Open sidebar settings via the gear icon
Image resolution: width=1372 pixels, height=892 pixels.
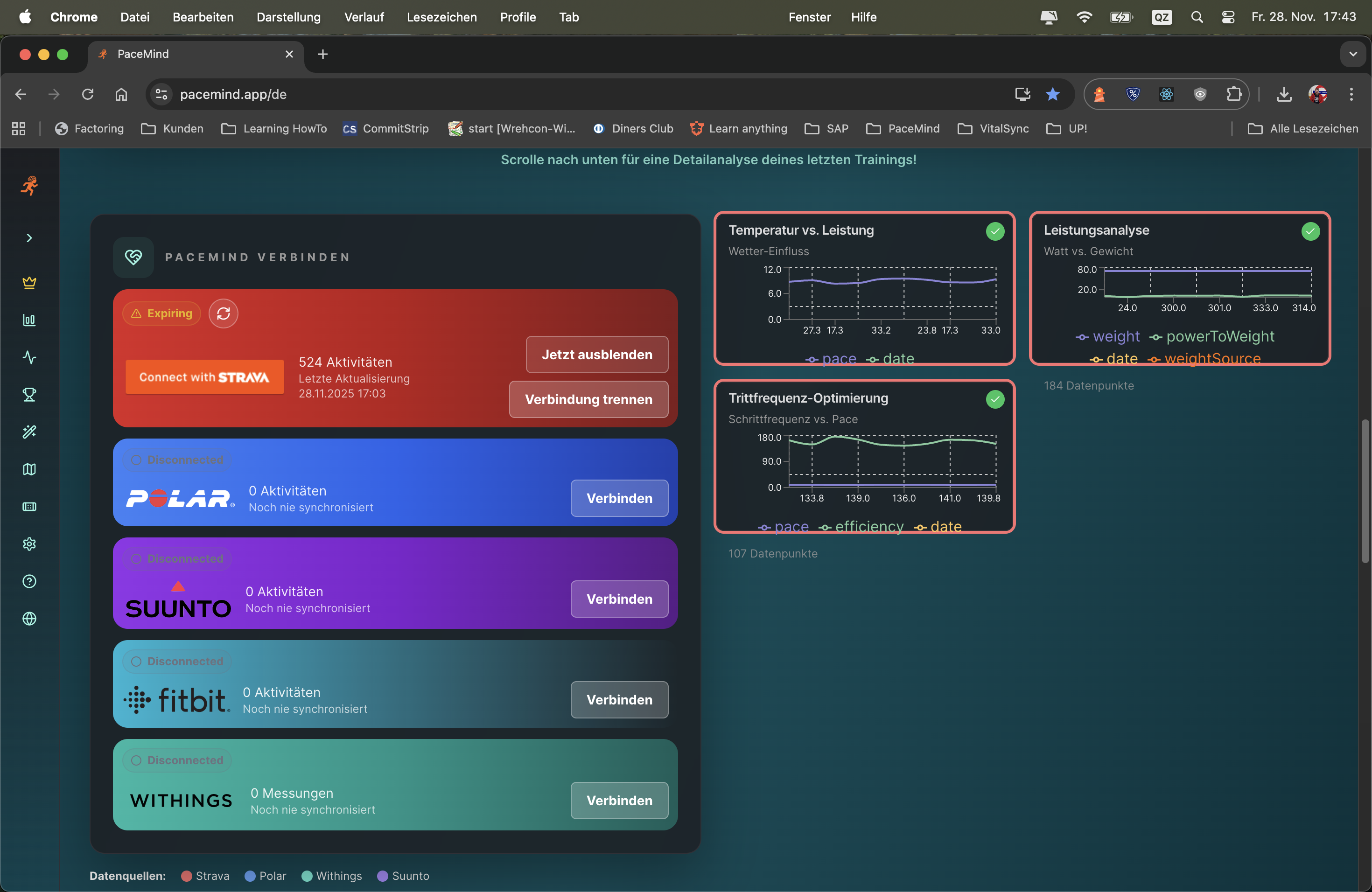[x=29, y=544]
